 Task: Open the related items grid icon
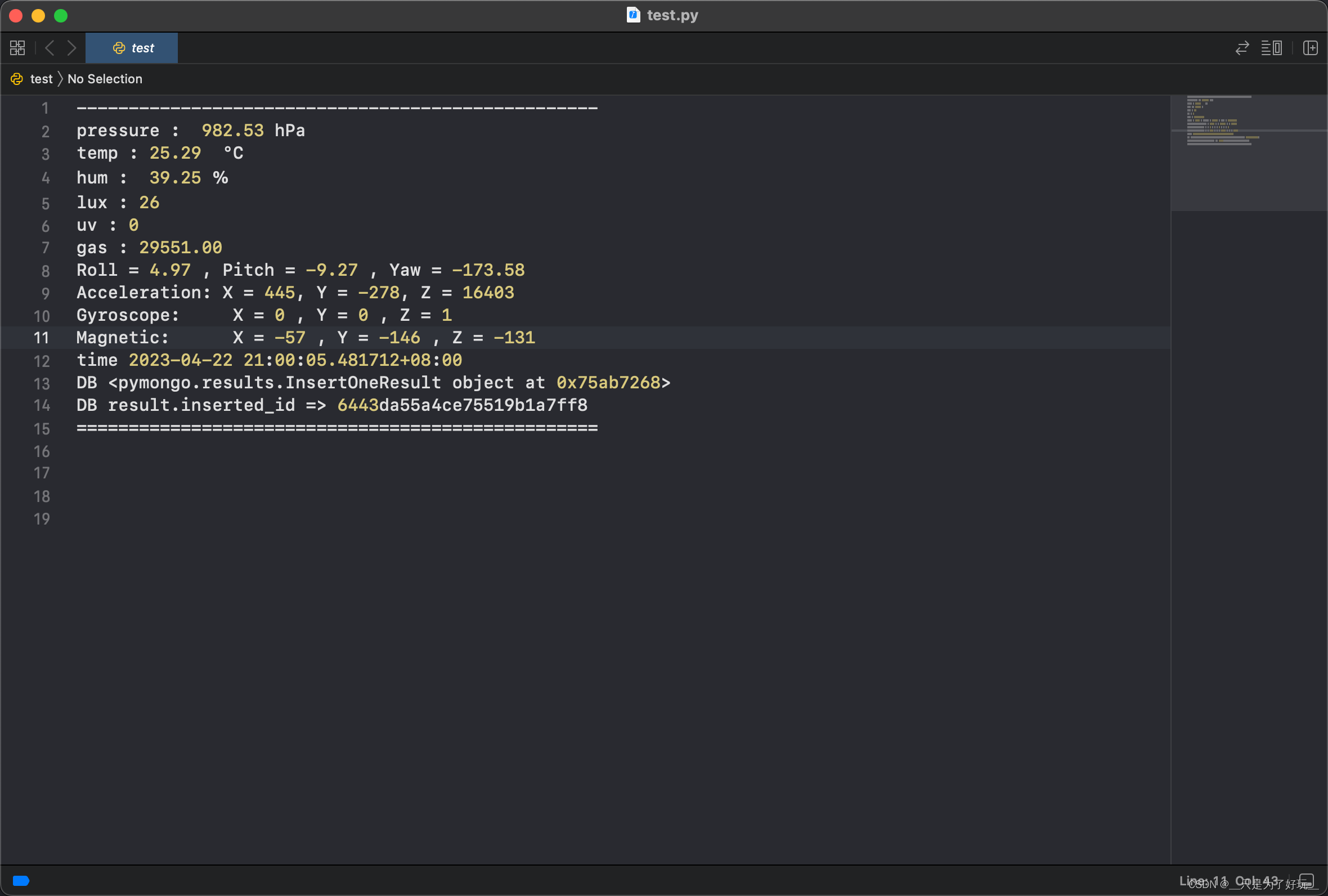click(17, 48)
